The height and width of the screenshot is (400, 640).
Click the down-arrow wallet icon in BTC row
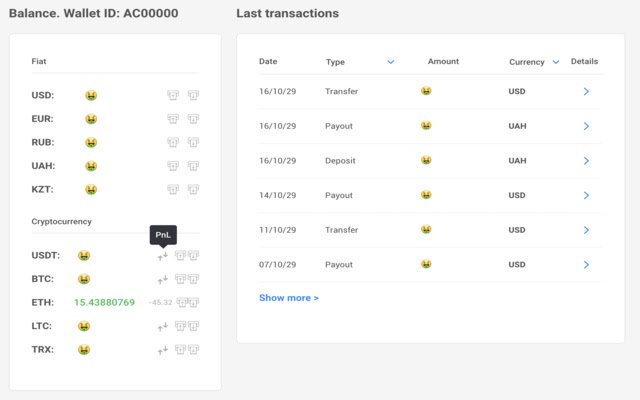tap(193, 279)
